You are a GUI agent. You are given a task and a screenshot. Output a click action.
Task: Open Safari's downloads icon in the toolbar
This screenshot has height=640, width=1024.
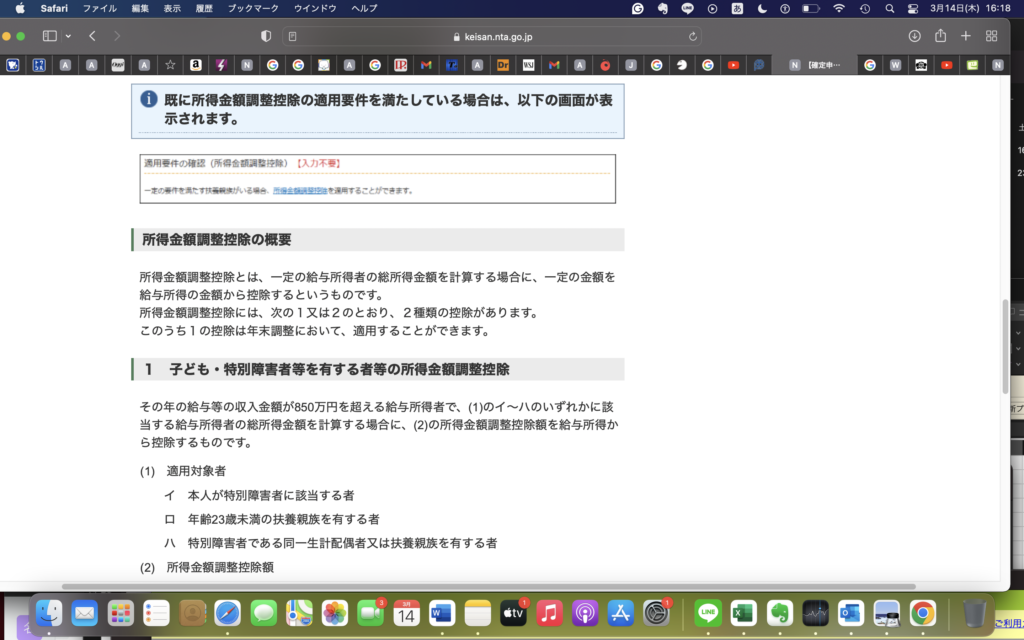(913, 33)
